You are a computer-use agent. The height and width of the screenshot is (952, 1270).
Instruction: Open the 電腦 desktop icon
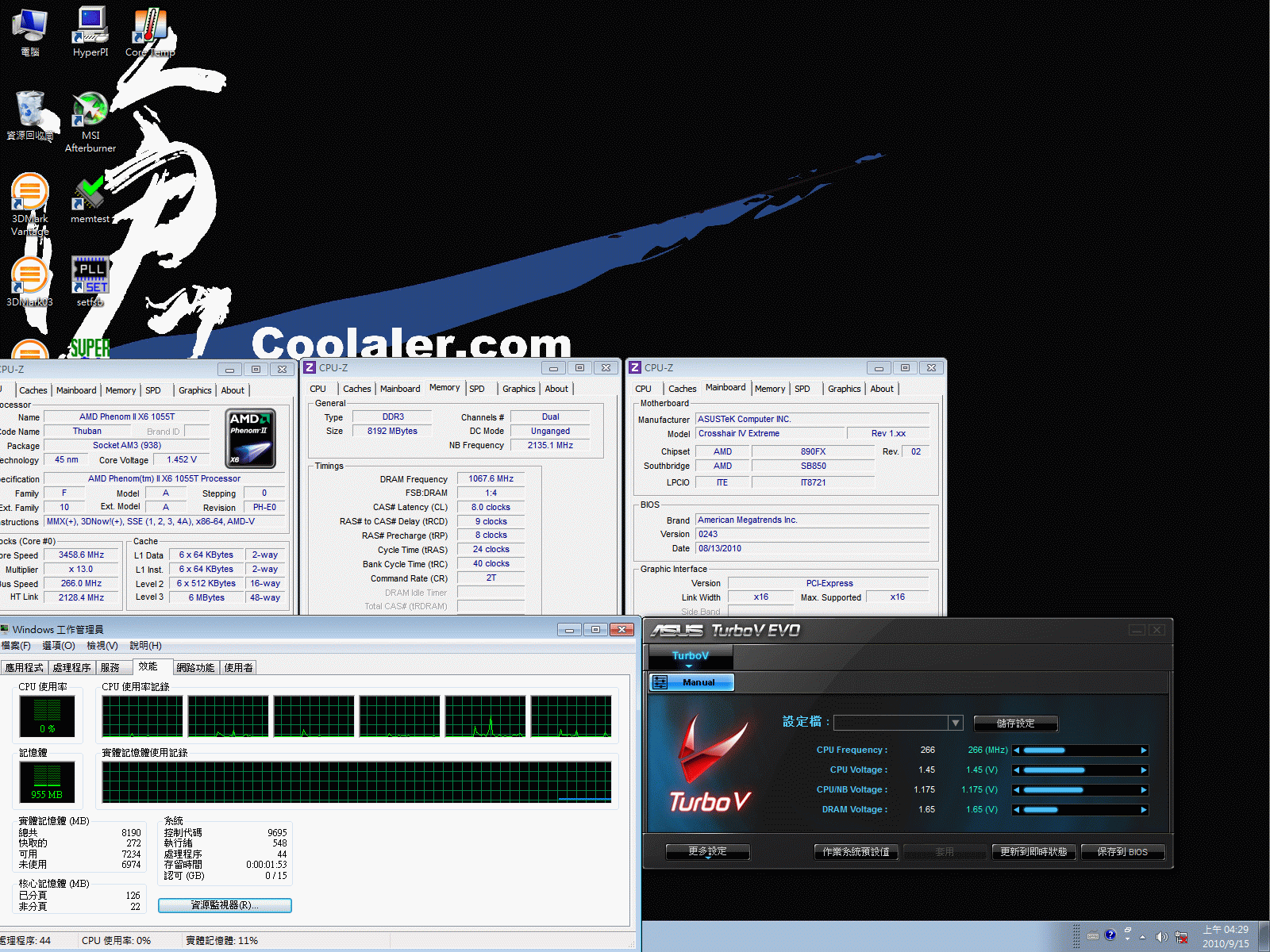point(30,32)
